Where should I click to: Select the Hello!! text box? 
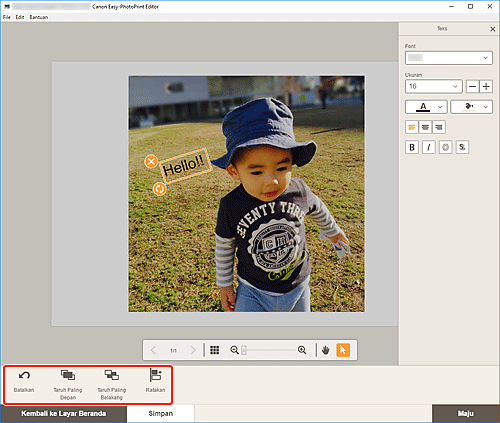[x=185, y=165]
